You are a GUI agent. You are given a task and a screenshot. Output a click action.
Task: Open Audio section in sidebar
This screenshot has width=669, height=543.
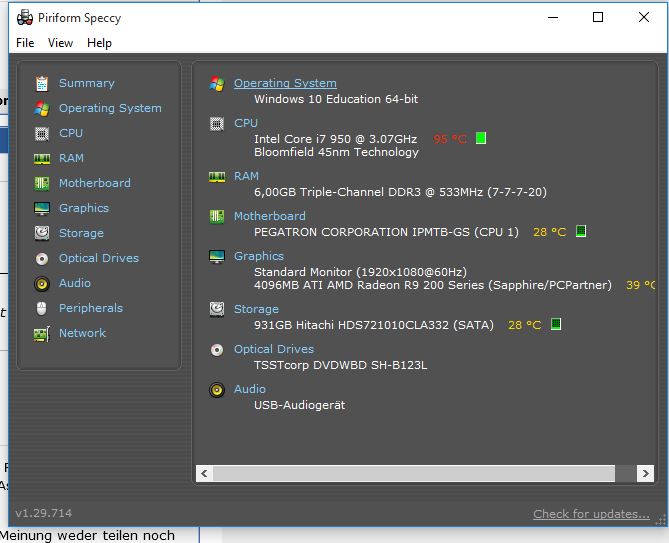point(75,283)
